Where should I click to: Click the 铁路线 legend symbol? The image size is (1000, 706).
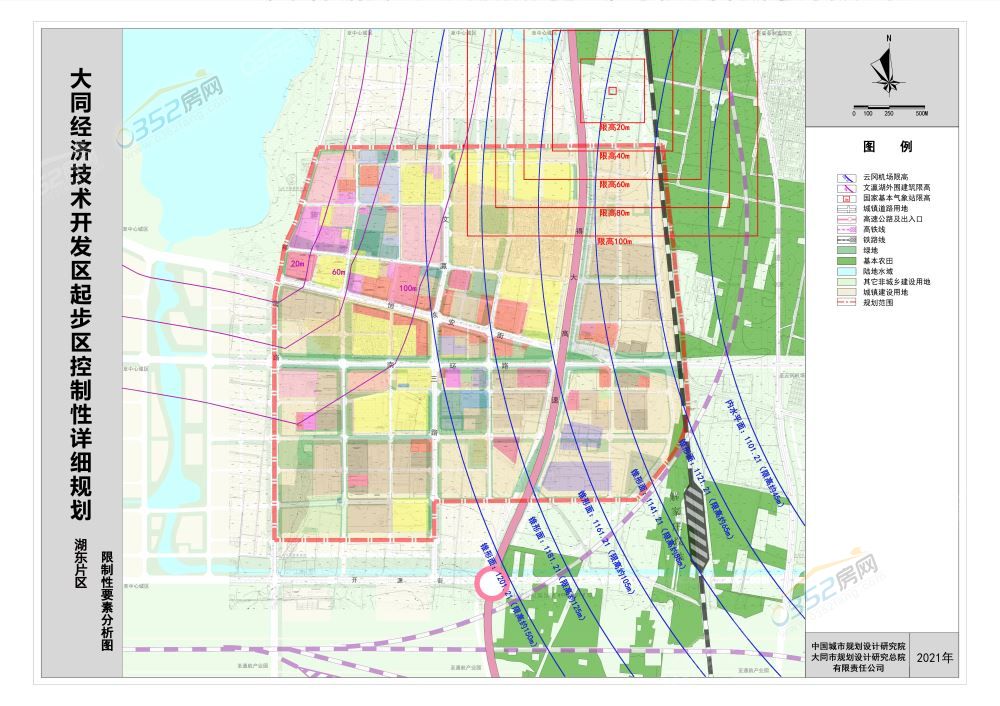tap(845, 239)
